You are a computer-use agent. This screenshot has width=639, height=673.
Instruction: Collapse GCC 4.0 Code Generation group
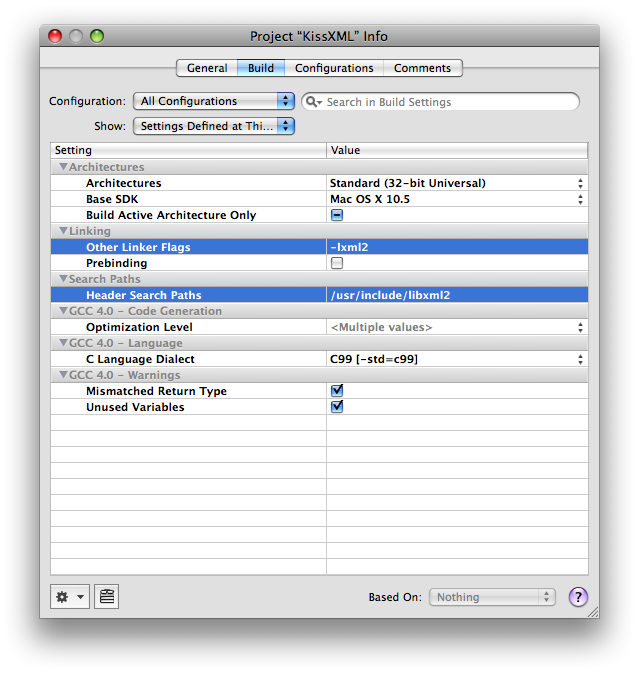pyautogui.click(x=64, y=310)
